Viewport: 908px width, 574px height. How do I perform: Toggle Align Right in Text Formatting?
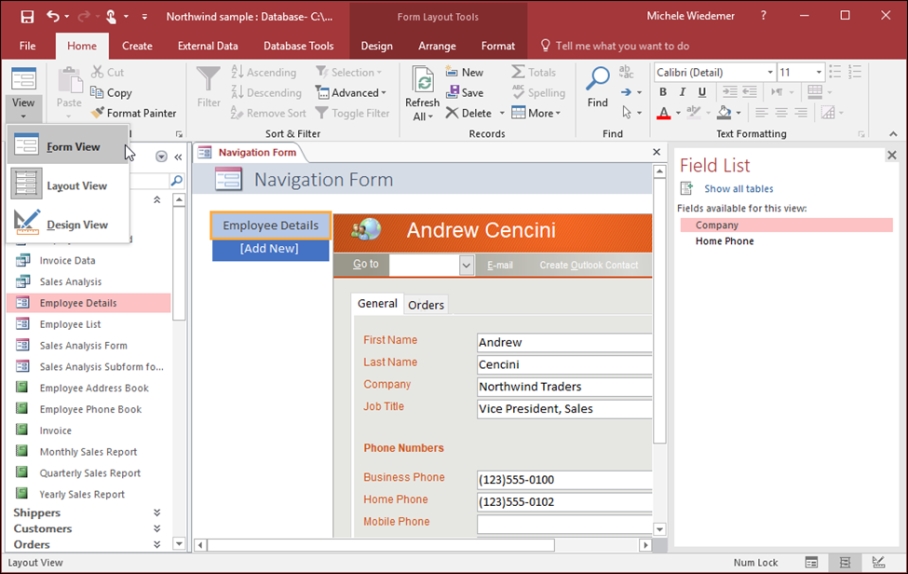click(x=801, y=113)
